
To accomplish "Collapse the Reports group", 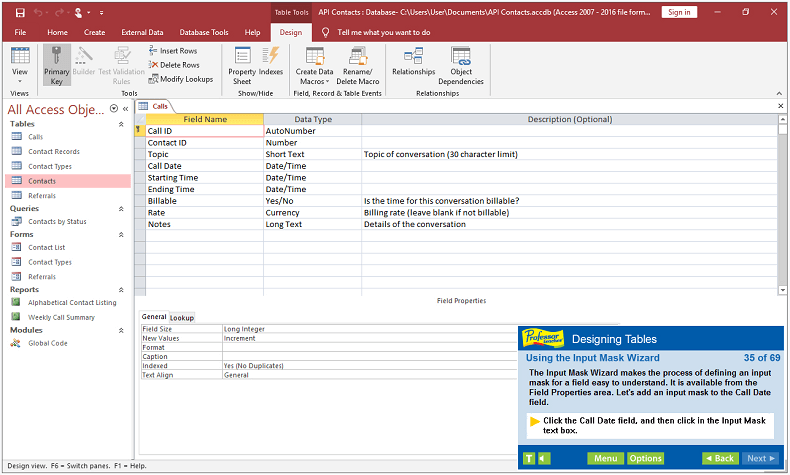I will tap(121, 290).
